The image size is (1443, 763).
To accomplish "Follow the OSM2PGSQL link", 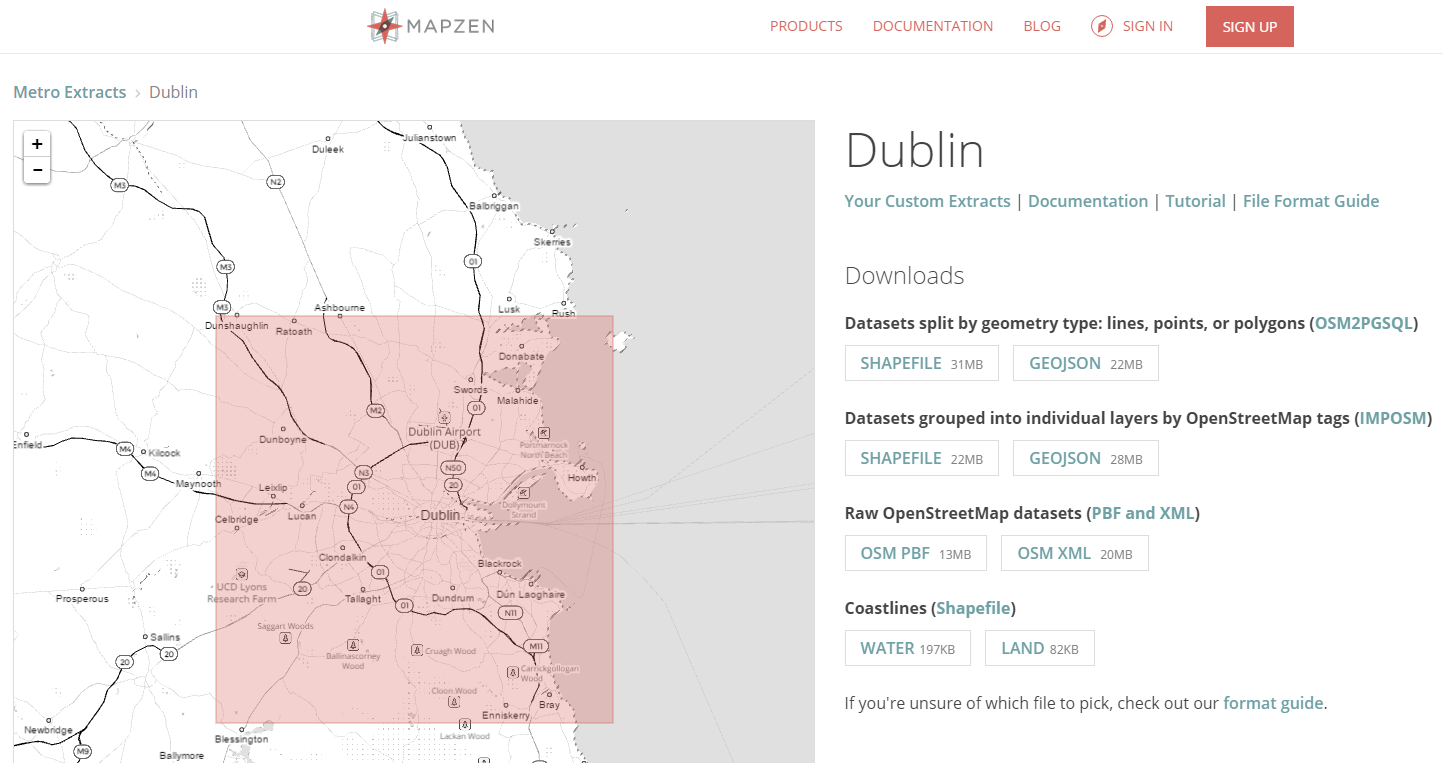I will pos(1364,323).
